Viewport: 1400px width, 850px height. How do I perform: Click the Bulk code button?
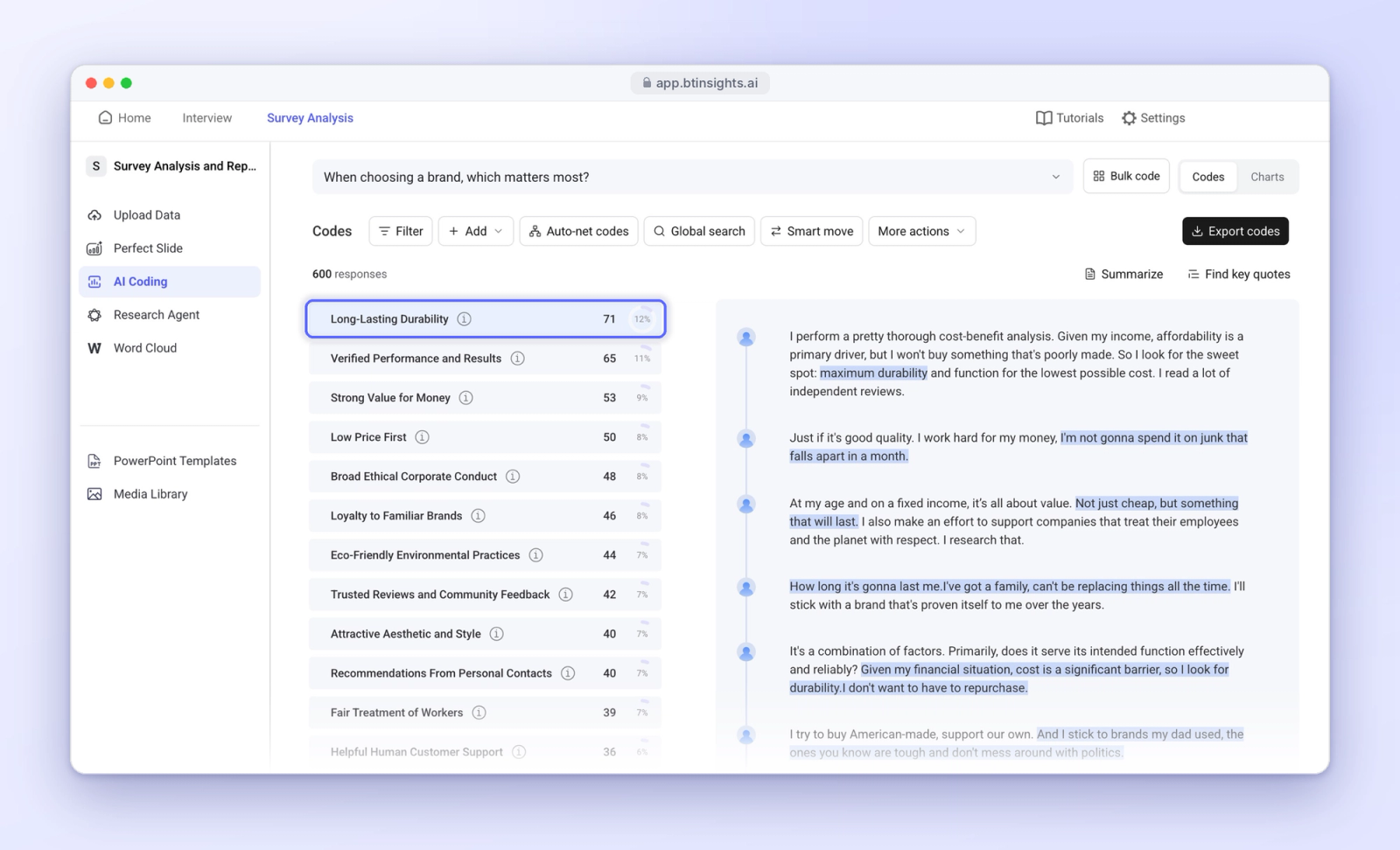[1126, 176]
